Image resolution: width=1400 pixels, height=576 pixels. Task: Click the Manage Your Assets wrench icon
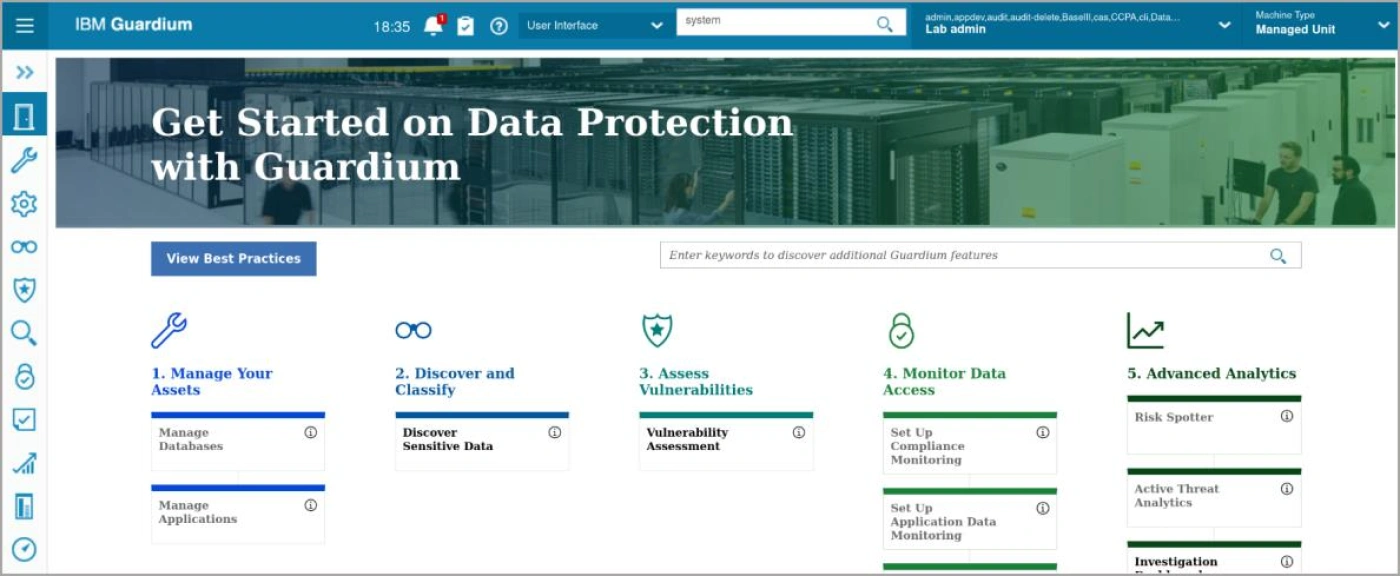coord(169,330)
